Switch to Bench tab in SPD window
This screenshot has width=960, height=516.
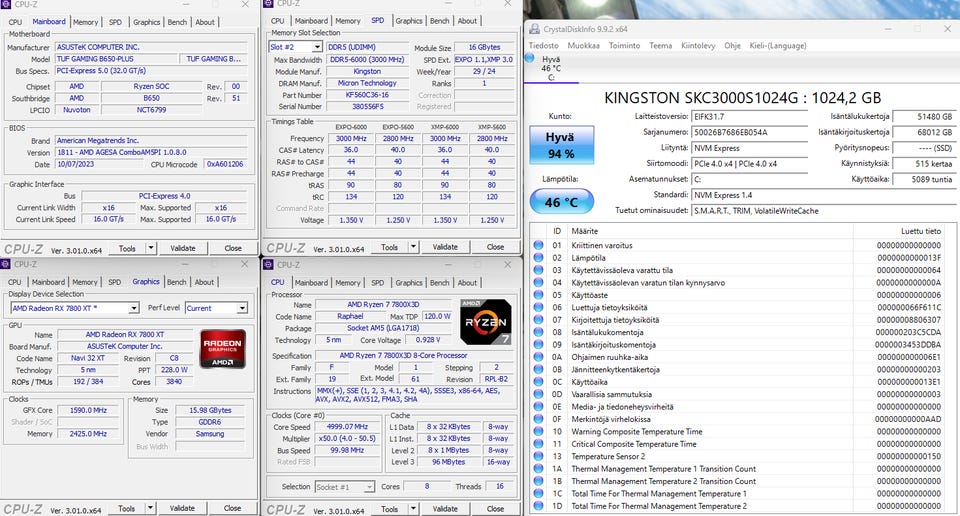click(x=439, y=21)
